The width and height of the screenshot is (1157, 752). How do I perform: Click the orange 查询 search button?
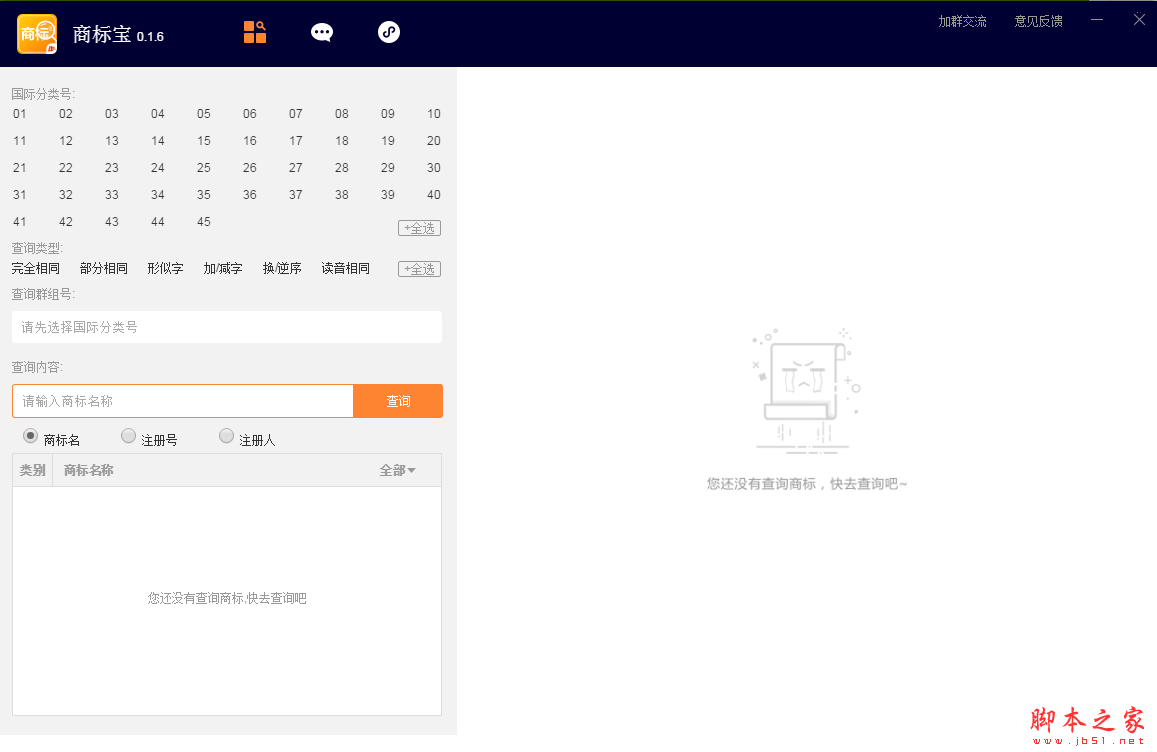tap(397, 400)
